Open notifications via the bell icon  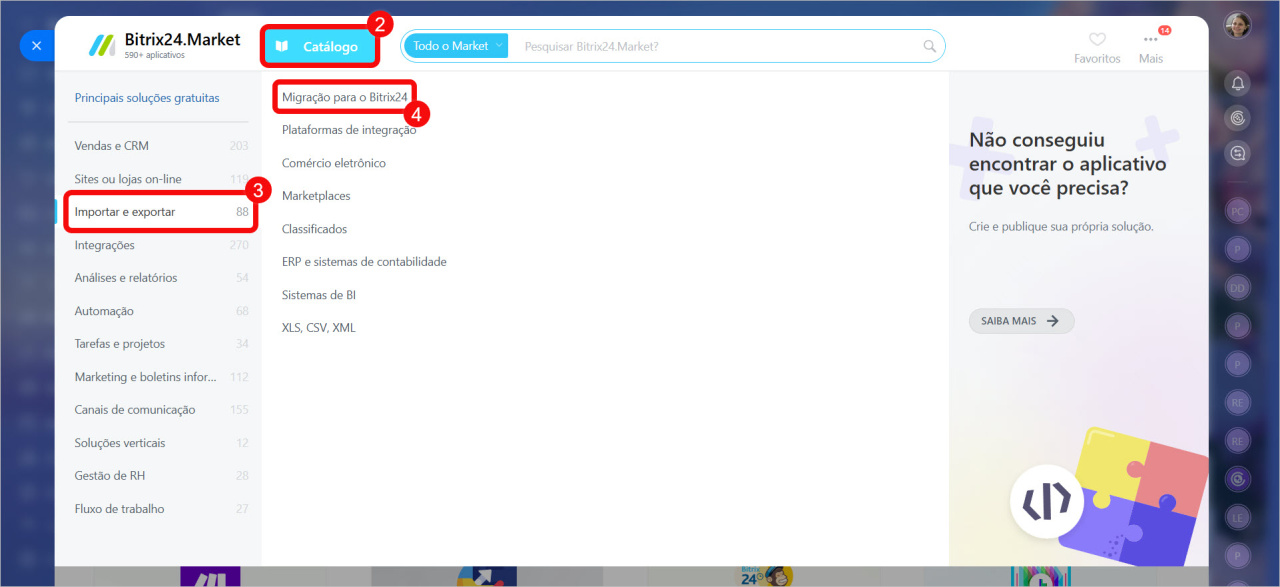1238,84
